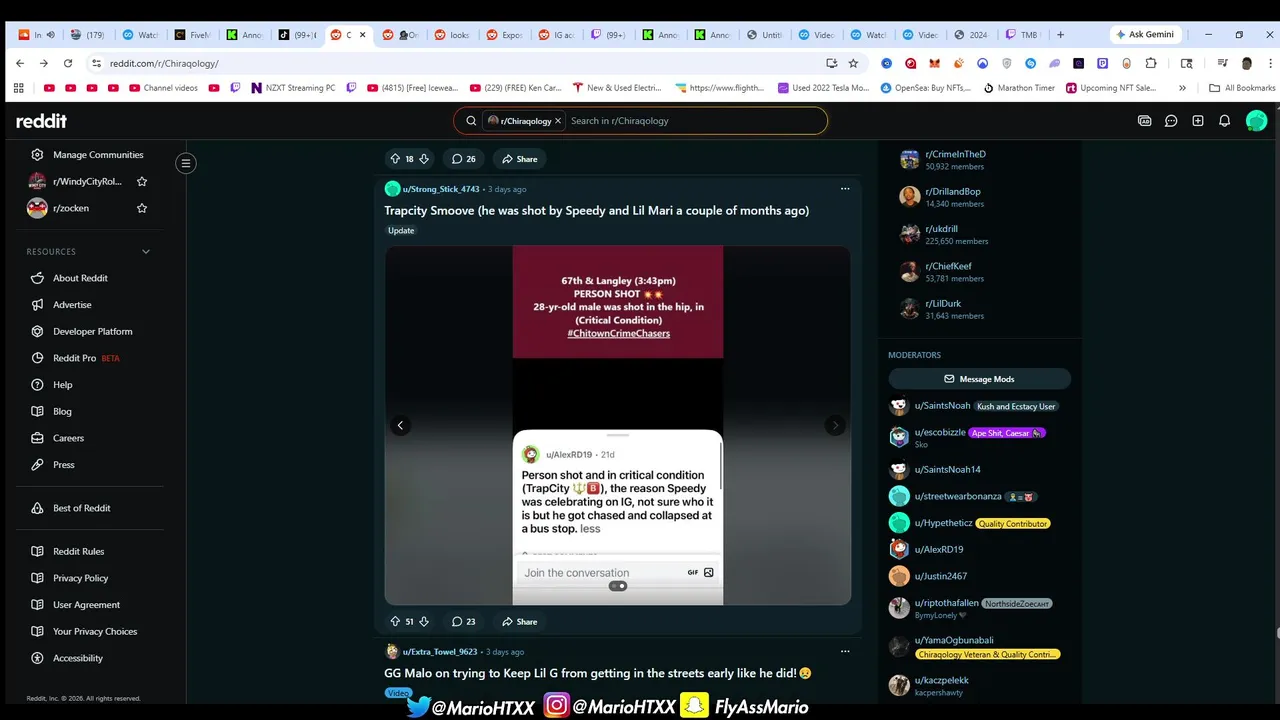Screen dimensions: 1280x720
Task: Open options menu for Extra_Towel_9623 post
Action: [x=845, y=651]
